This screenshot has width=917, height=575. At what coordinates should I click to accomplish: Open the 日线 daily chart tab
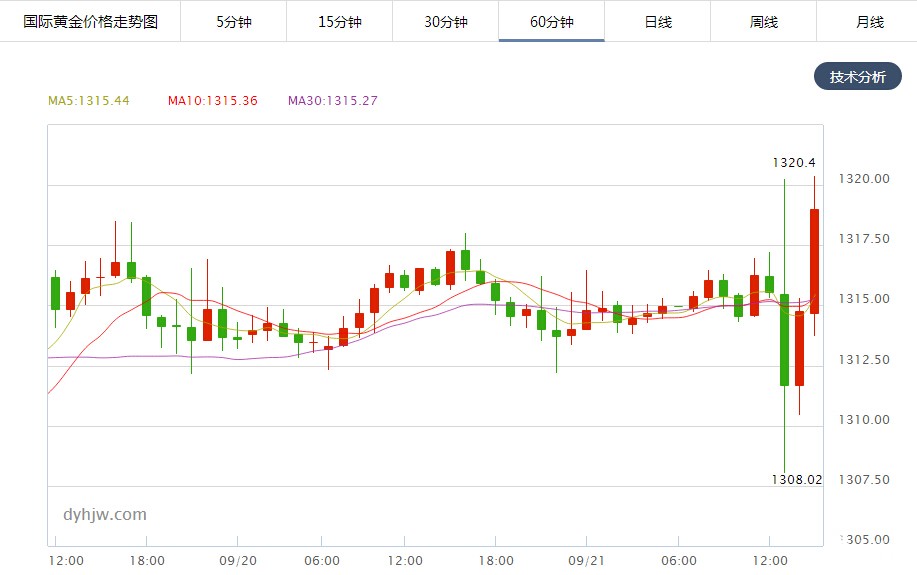pos(657,22)
